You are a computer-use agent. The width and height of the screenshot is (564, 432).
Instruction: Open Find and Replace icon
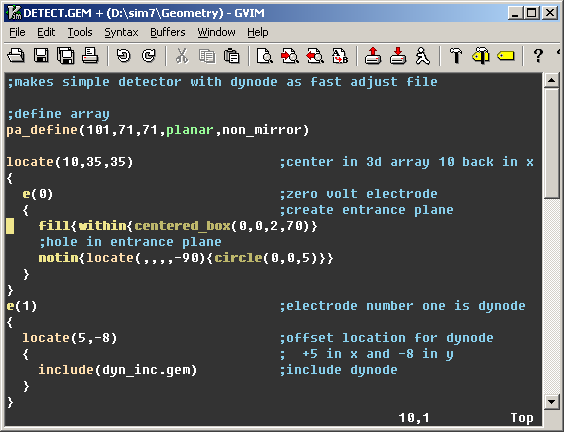pos(265,56)
